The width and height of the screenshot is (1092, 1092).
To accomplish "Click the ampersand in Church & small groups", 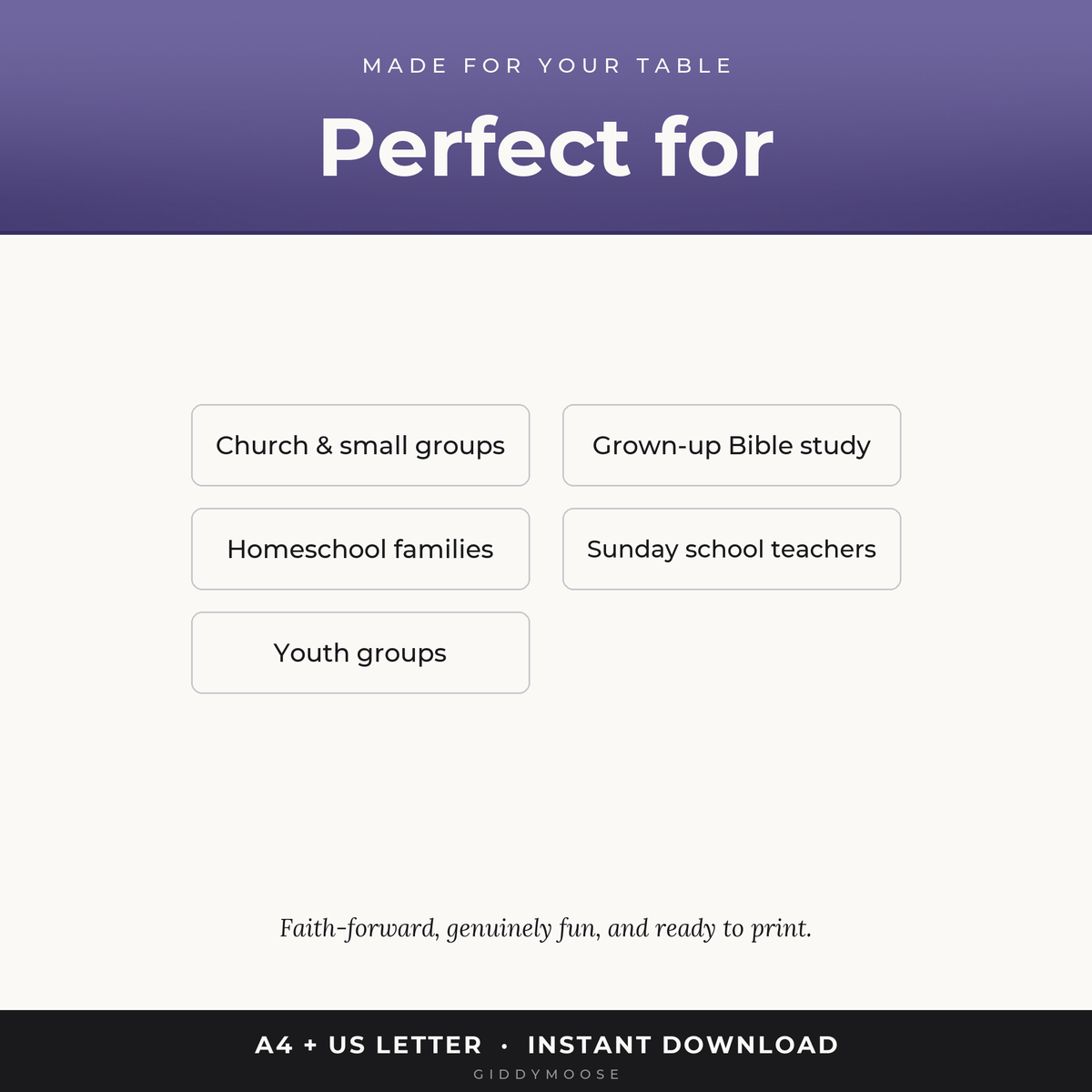I will pyautogui.click(x=324, y=446).
